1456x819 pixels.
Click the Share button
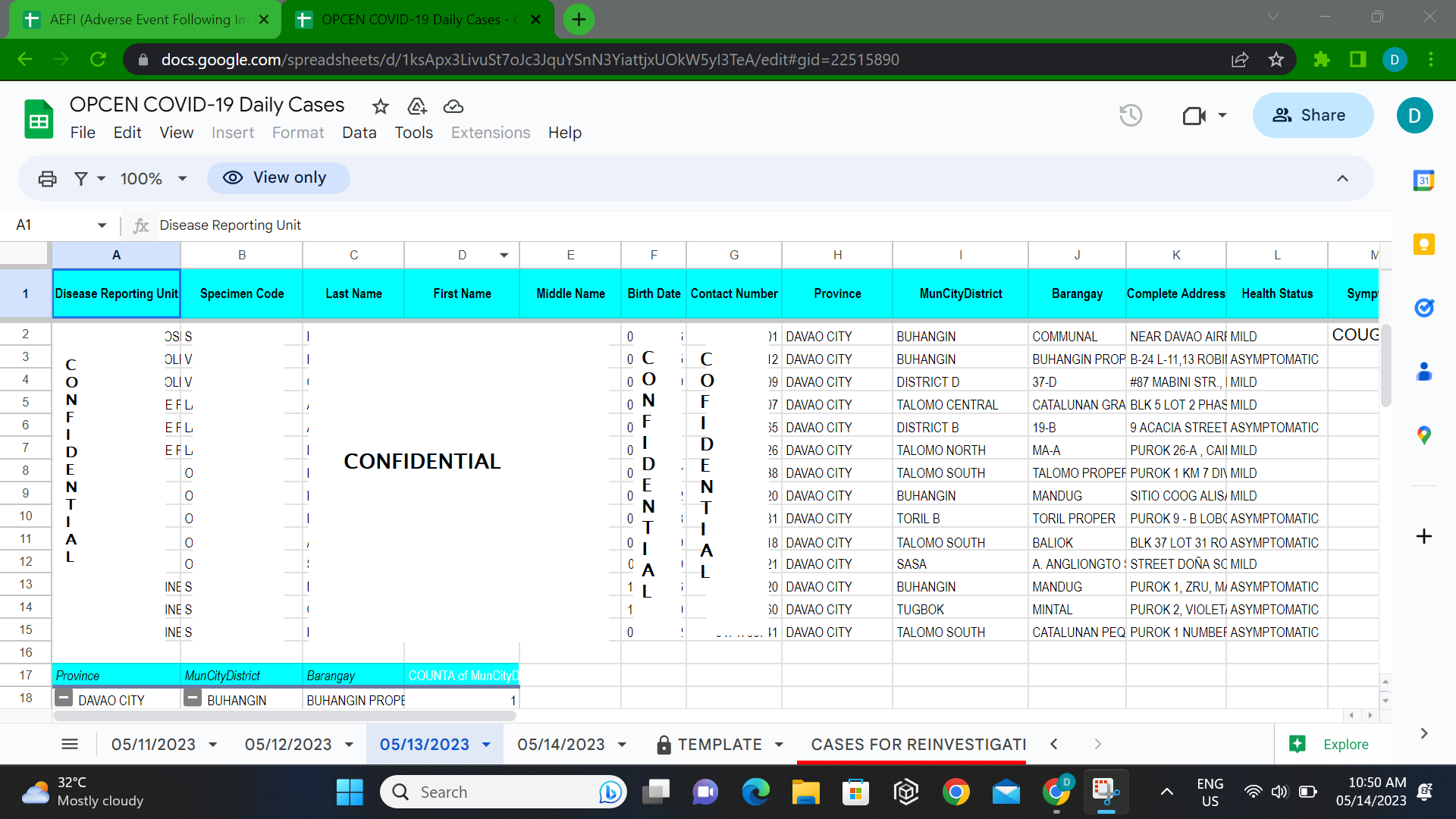[1312, 115]
